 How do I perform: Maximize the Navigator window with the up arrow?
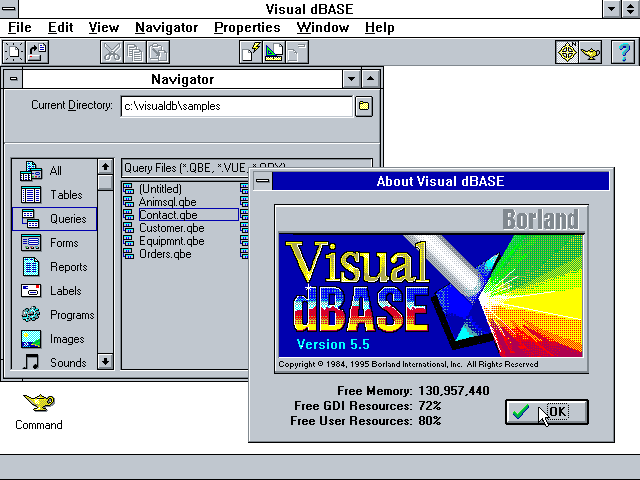(371, 79)
